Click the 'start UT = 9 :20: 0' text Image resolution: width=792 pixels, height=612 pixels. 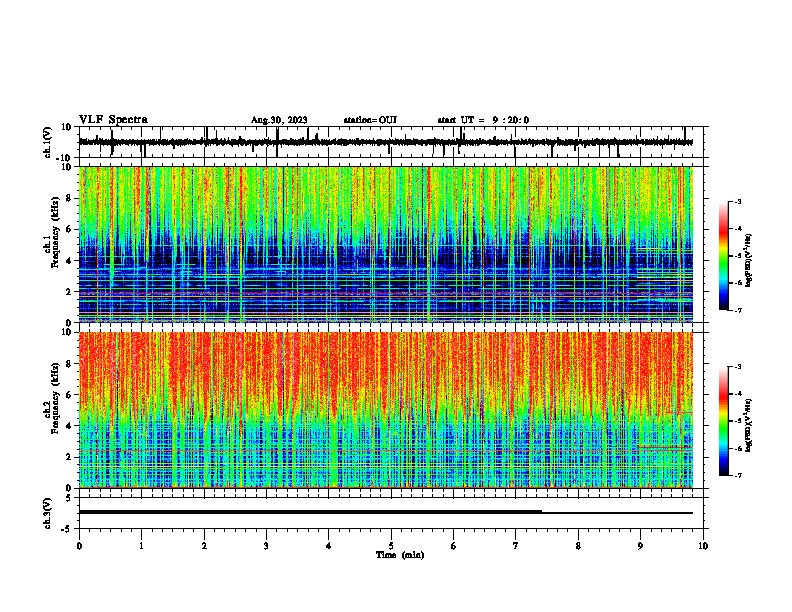pyautogui.click(x=483, y=120)
